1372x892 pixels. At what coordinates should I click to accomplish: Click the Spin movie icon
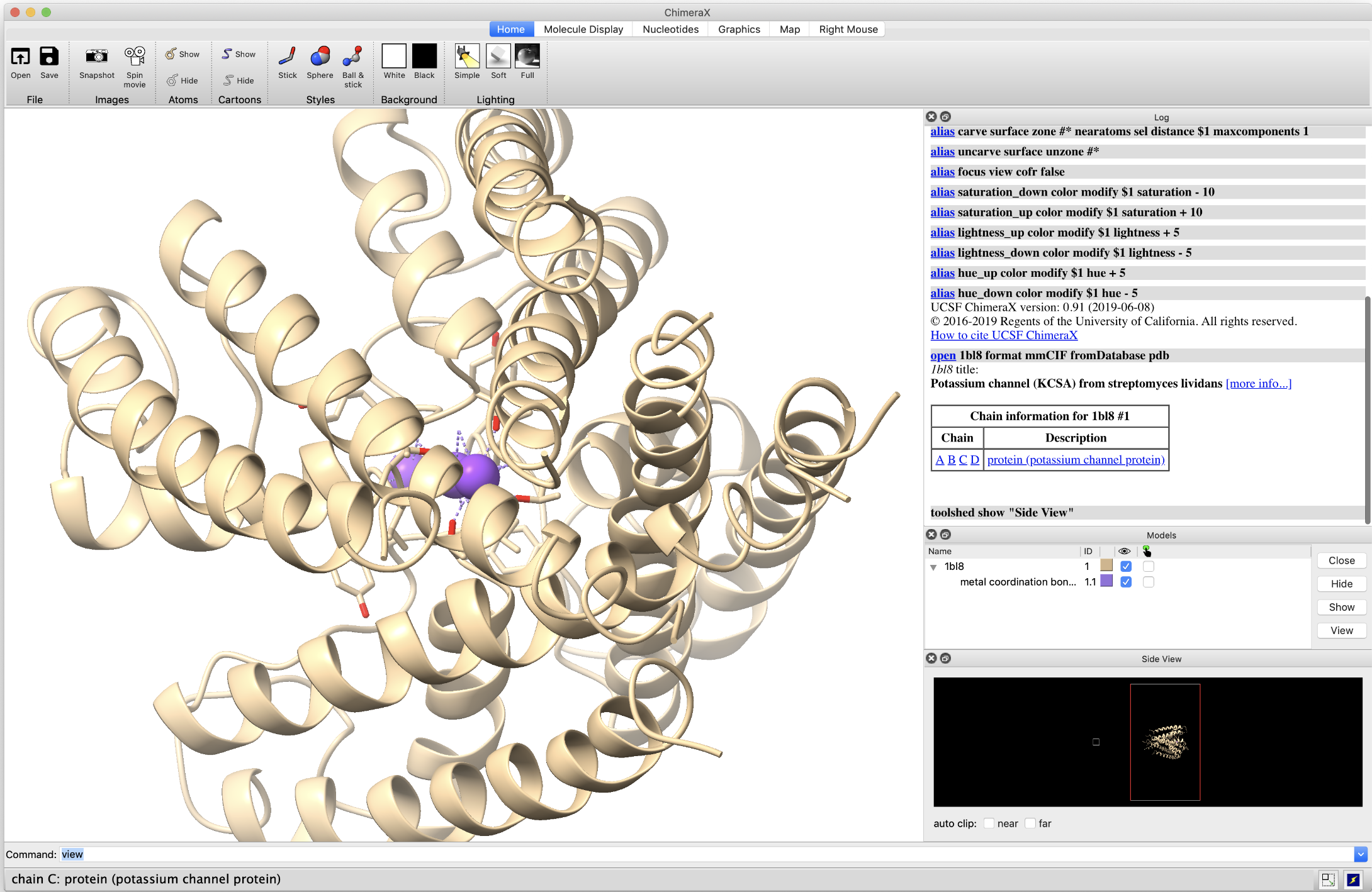135,57
